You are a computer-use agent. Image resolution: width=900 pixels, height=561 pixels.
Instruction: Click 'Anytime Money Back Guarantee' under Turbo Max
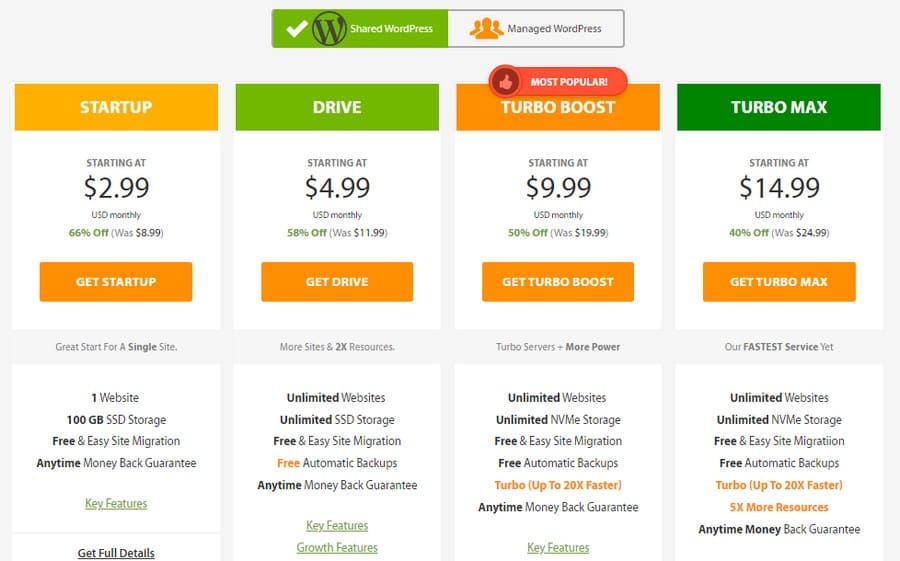pyautogui.click(x=779, y=529)
